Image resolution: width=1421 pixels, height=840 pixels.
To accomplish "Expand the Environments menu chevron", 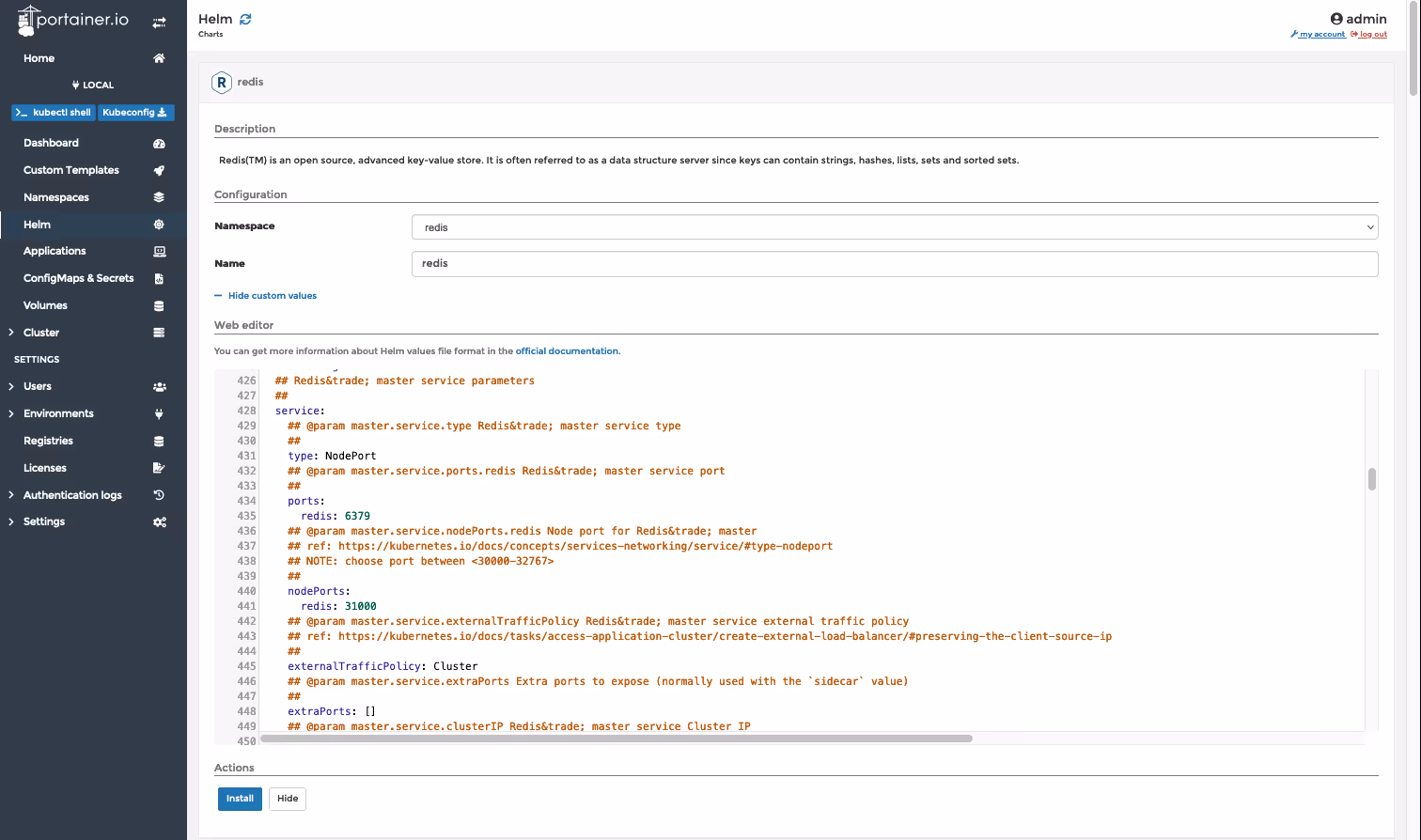I will pyautogui.click(x=11, y=413).
